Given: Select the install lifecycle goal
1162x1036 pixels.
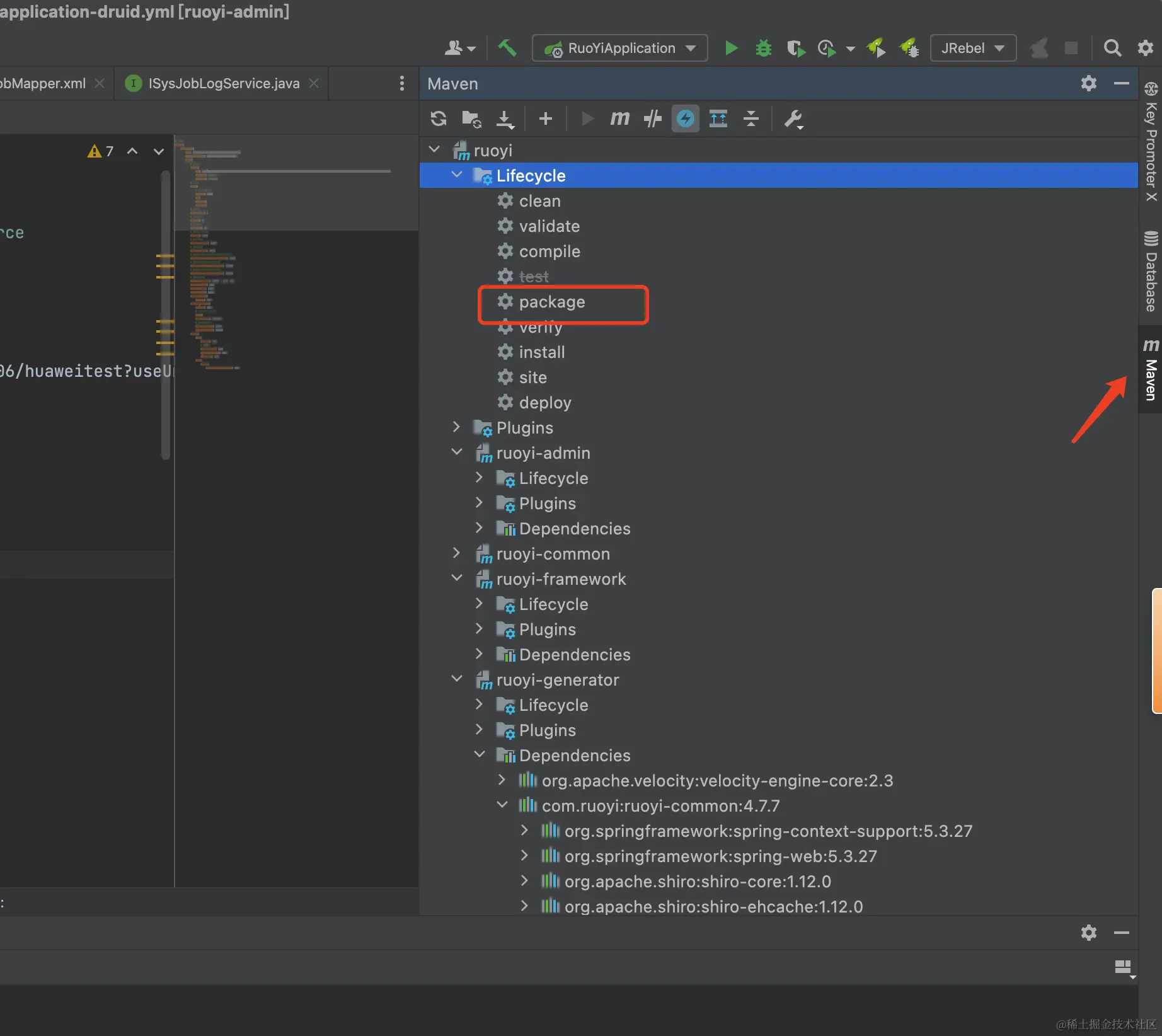Looking at the screenshot, I should (x=541, y=352).
